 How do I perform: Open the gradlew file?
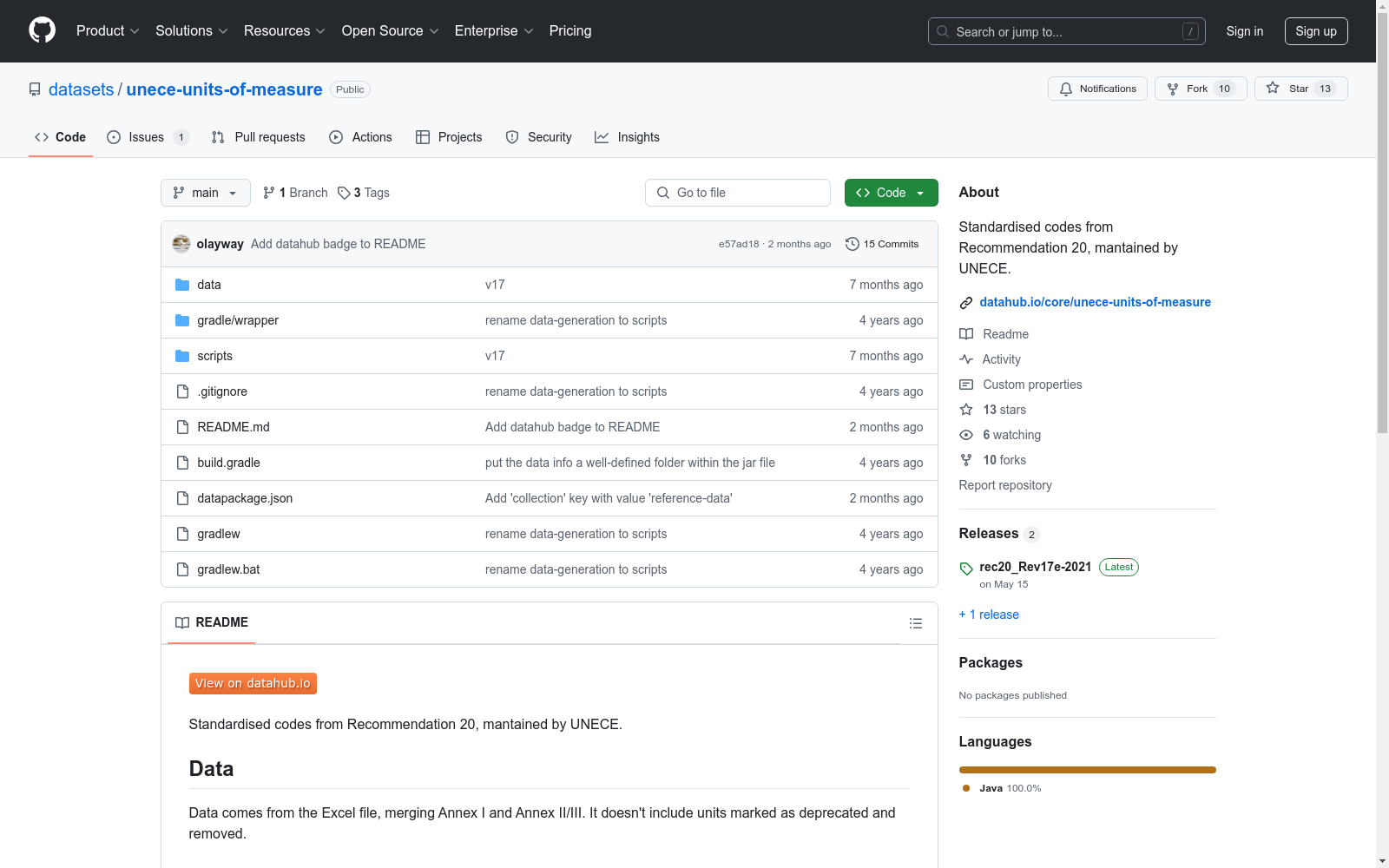[219, 534]
